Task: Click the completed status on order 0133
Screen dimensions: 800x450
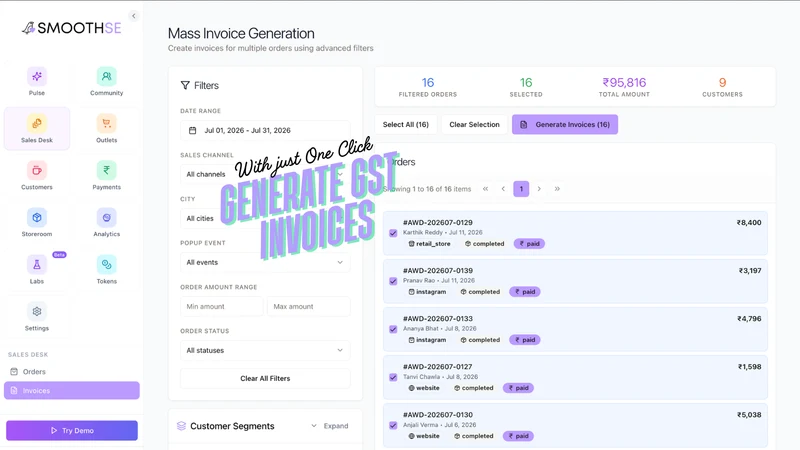Action: [480, 340]
